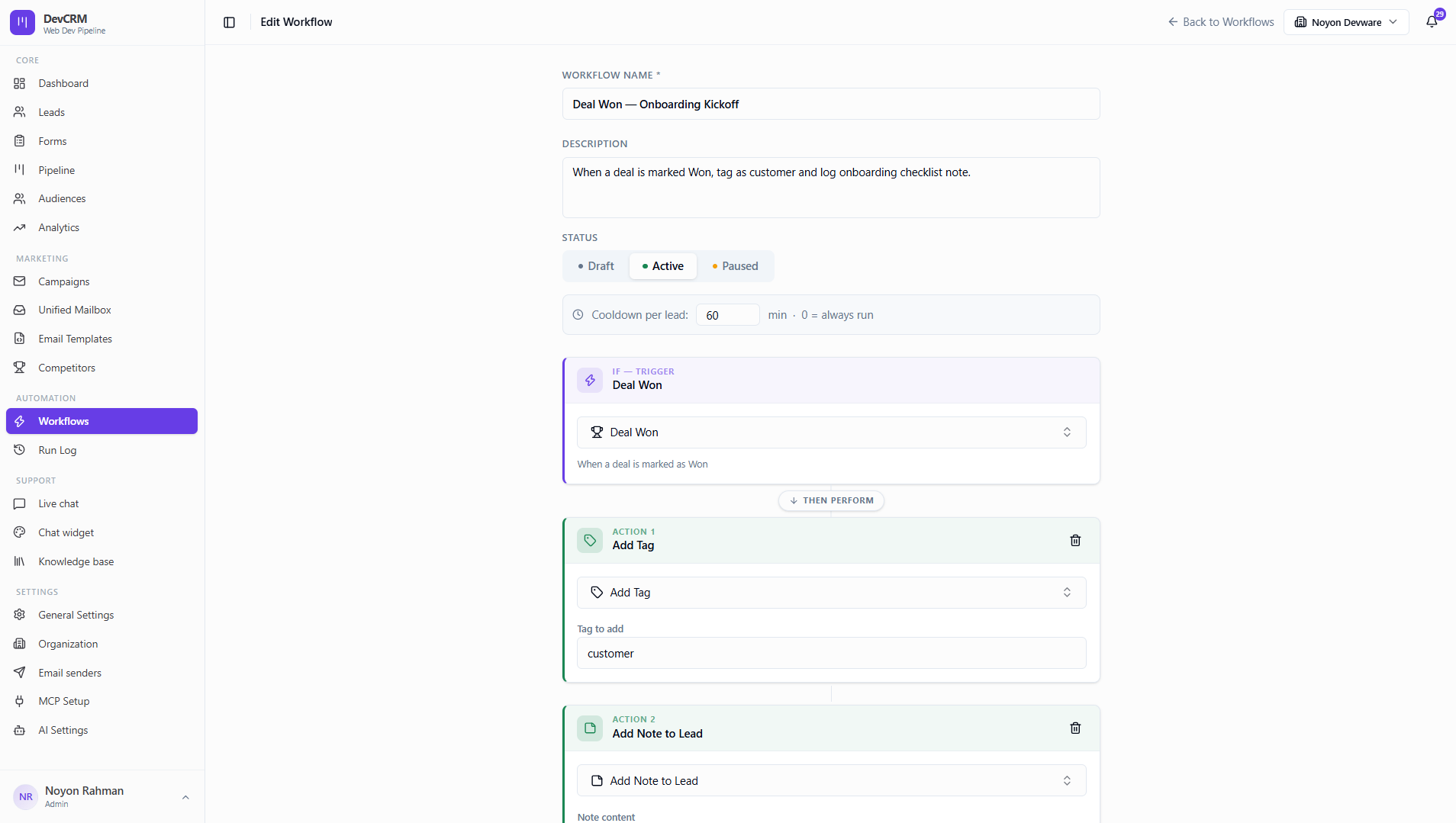Image resolution: width=1456 pixels, height=823 pixels.
Task: Click the Action 2 note icon
Action: [590, 728]
